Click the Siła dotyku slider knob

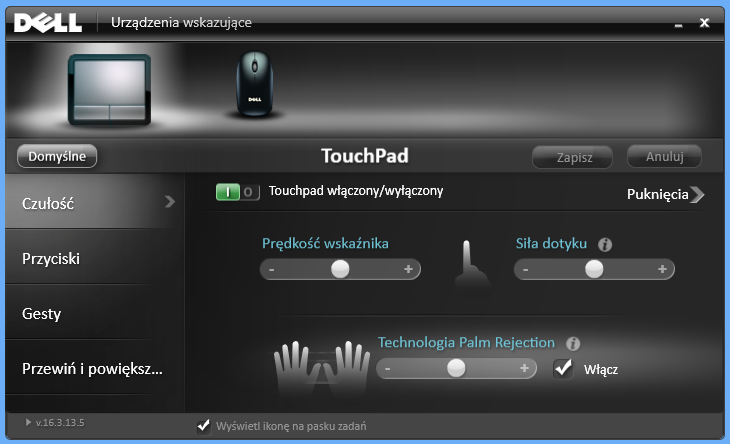(594, 269)
